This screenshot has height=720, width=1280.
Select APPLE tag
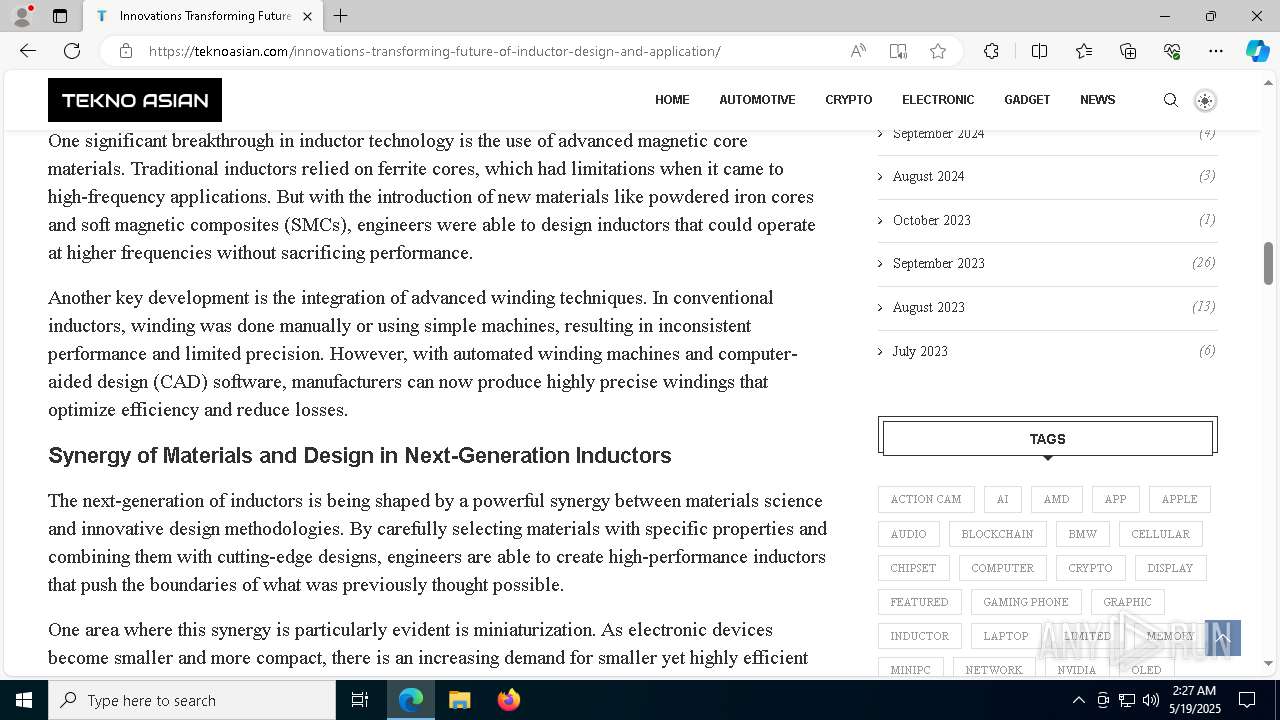1179,499
